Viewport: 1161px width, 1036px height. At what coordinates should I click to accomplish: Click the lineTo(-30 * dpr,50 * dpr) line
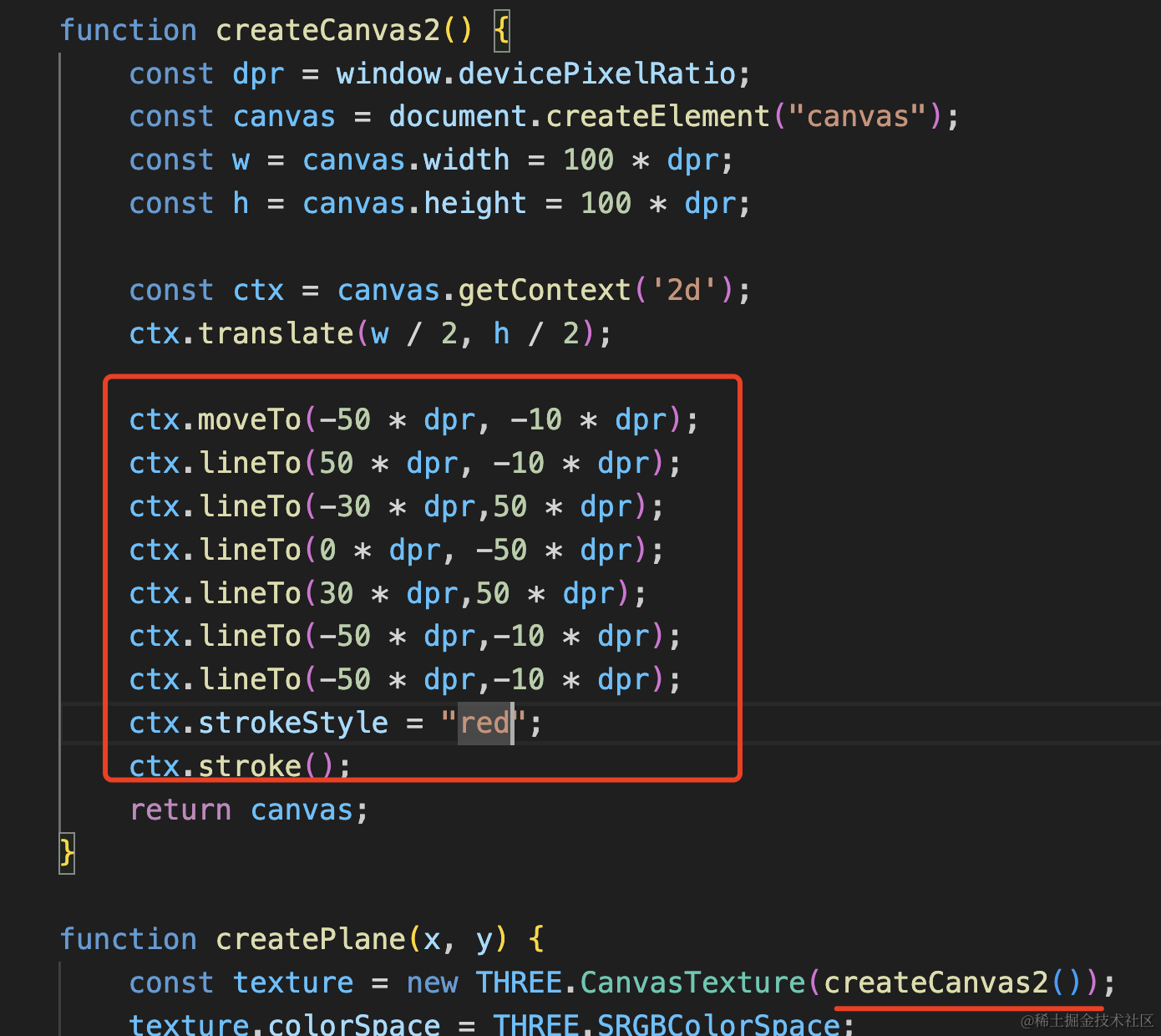coord(397,506)
